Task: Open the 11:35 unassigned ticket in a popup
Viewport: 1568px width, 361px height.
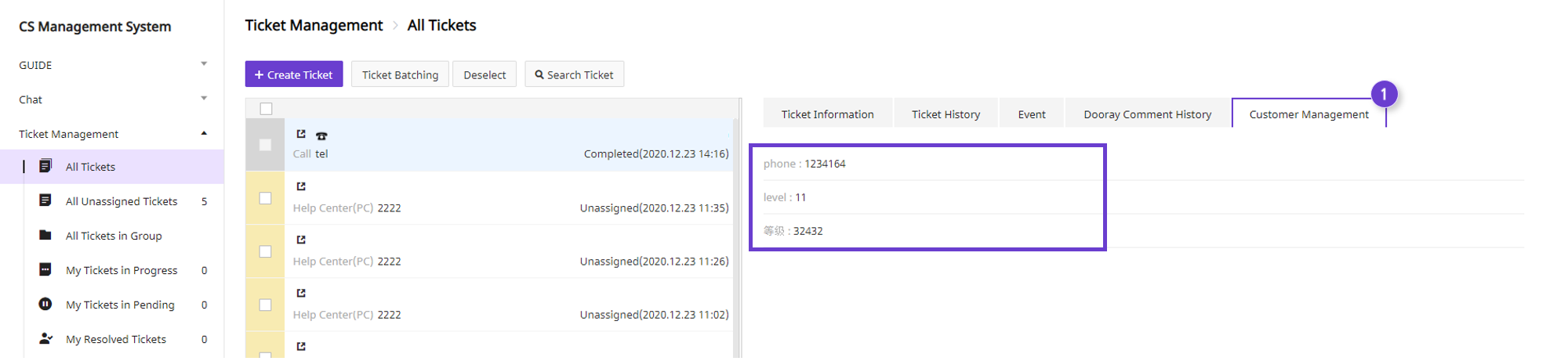Action: (301, 186)
